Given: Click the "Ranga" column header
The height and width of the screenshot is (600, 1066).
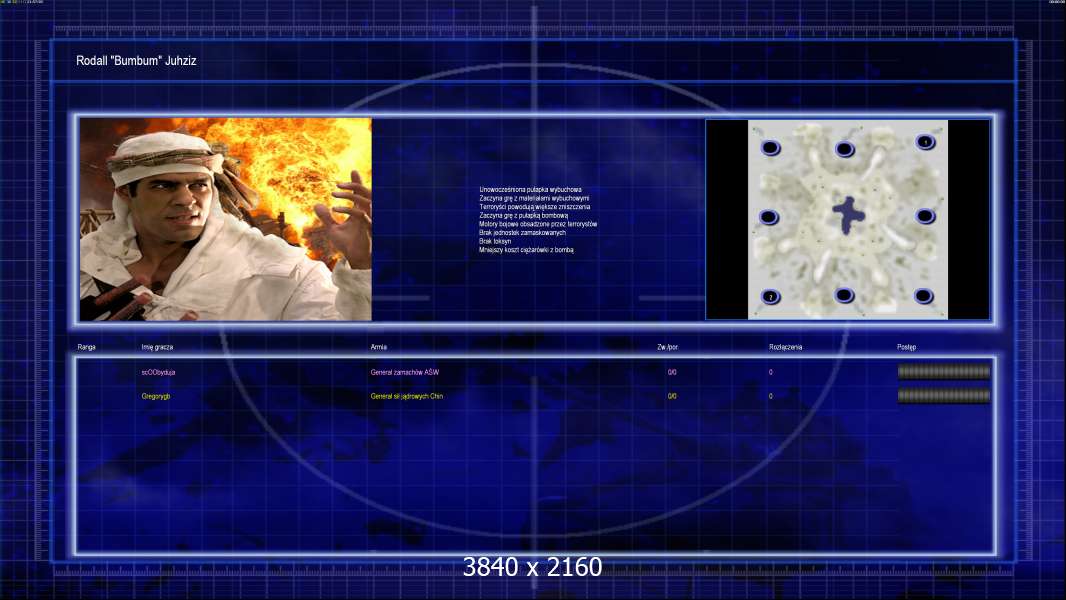Looking at the screenshot, I should pos(86,347).
